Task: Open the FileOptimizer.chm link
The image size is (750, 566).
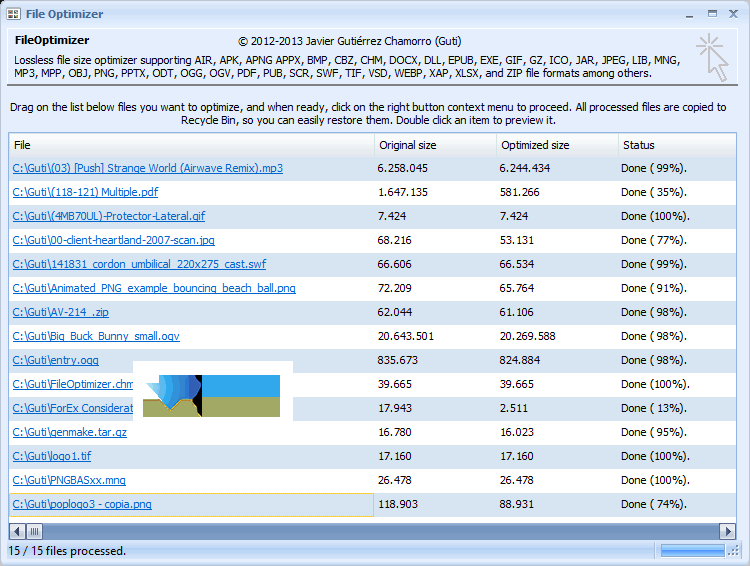Action: pyautogui.click(x=73, y=384)
